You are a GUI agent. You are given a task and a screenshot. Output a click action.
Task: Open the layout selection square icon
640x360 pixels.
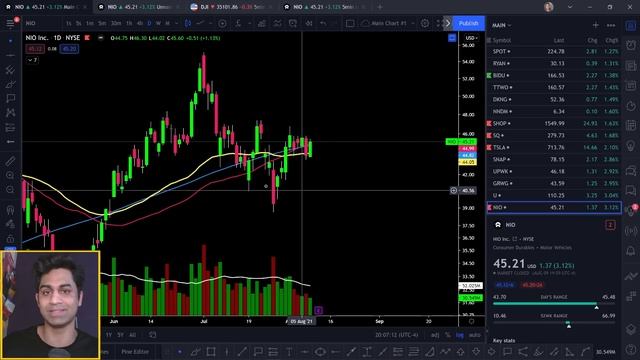click(x=350, y=23)
